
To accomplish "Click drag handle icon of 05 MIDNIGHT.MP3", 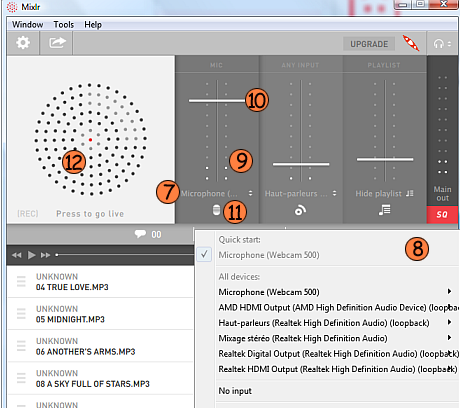I will 21,314.
